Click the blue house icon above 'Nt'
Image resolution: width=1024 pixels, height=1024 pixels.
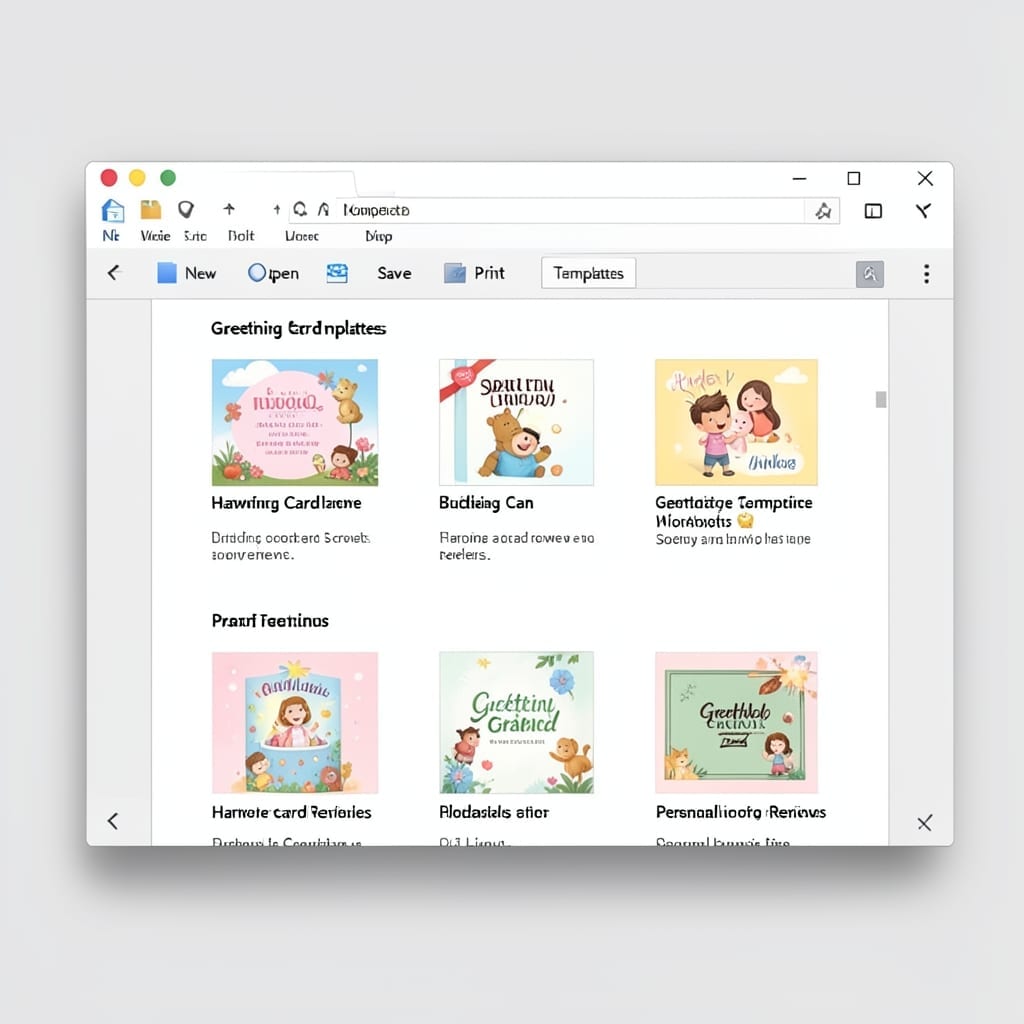tap(113, 211)
